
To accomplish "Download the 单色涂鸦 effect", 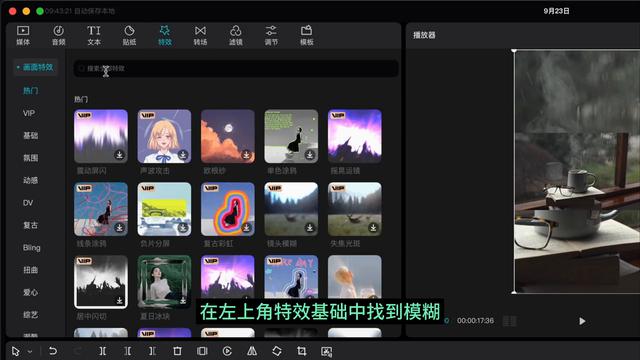I will click(x=310, y=155).
